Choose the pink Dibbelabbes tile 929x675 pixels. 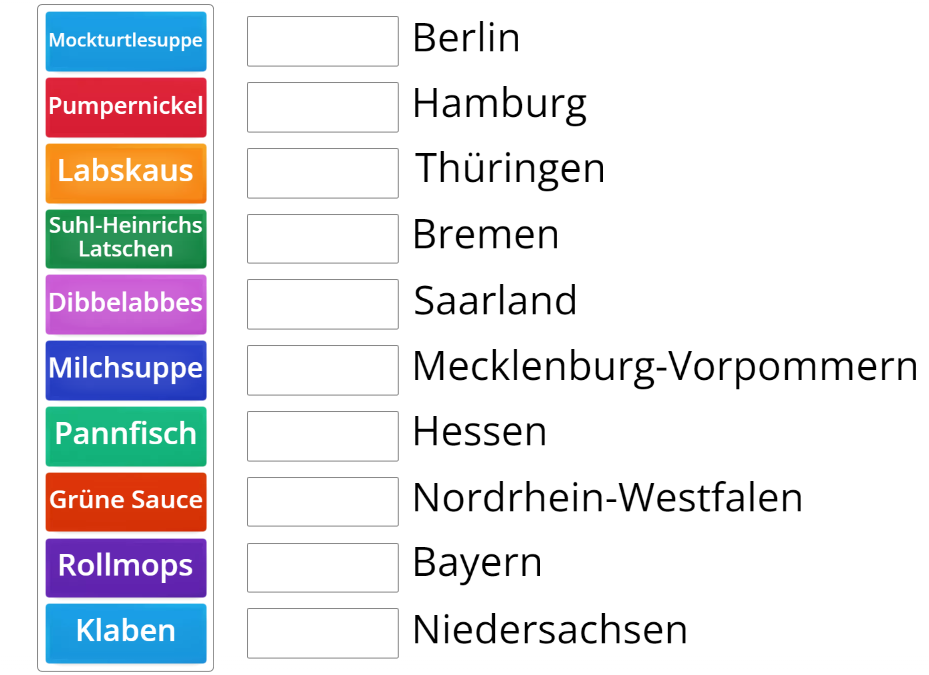[126, 303]
